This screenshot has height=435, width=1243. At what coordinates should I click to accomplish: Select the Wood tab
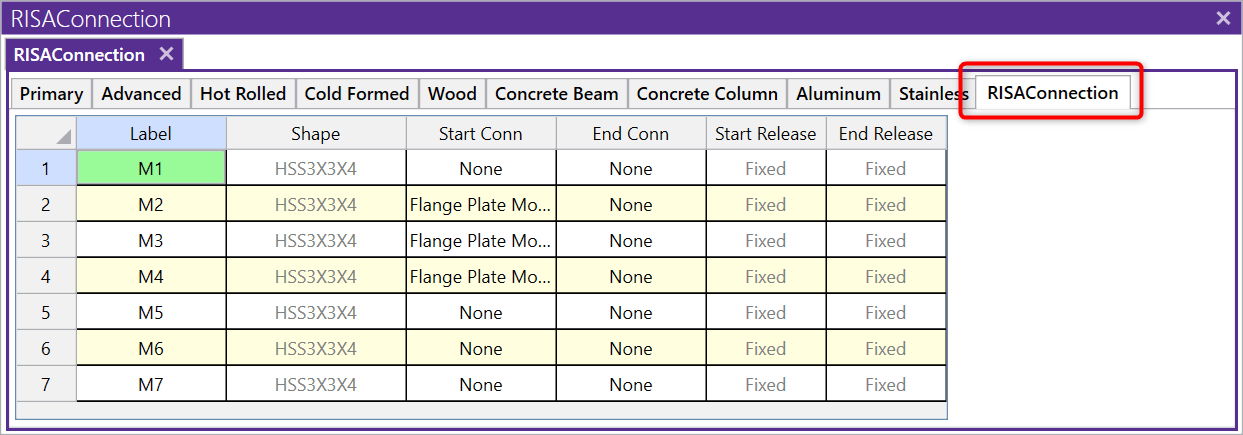pos(452,94)
